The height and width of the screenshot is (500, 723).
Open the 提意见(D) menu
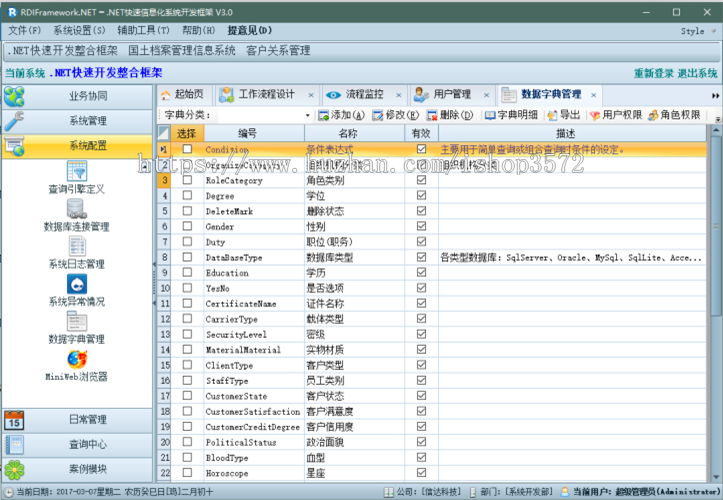249,31
